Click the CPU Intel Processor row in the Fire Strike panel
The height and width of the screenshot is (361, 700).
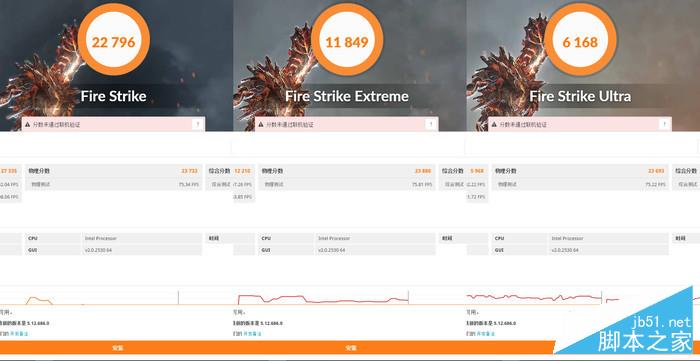point(114,238)
